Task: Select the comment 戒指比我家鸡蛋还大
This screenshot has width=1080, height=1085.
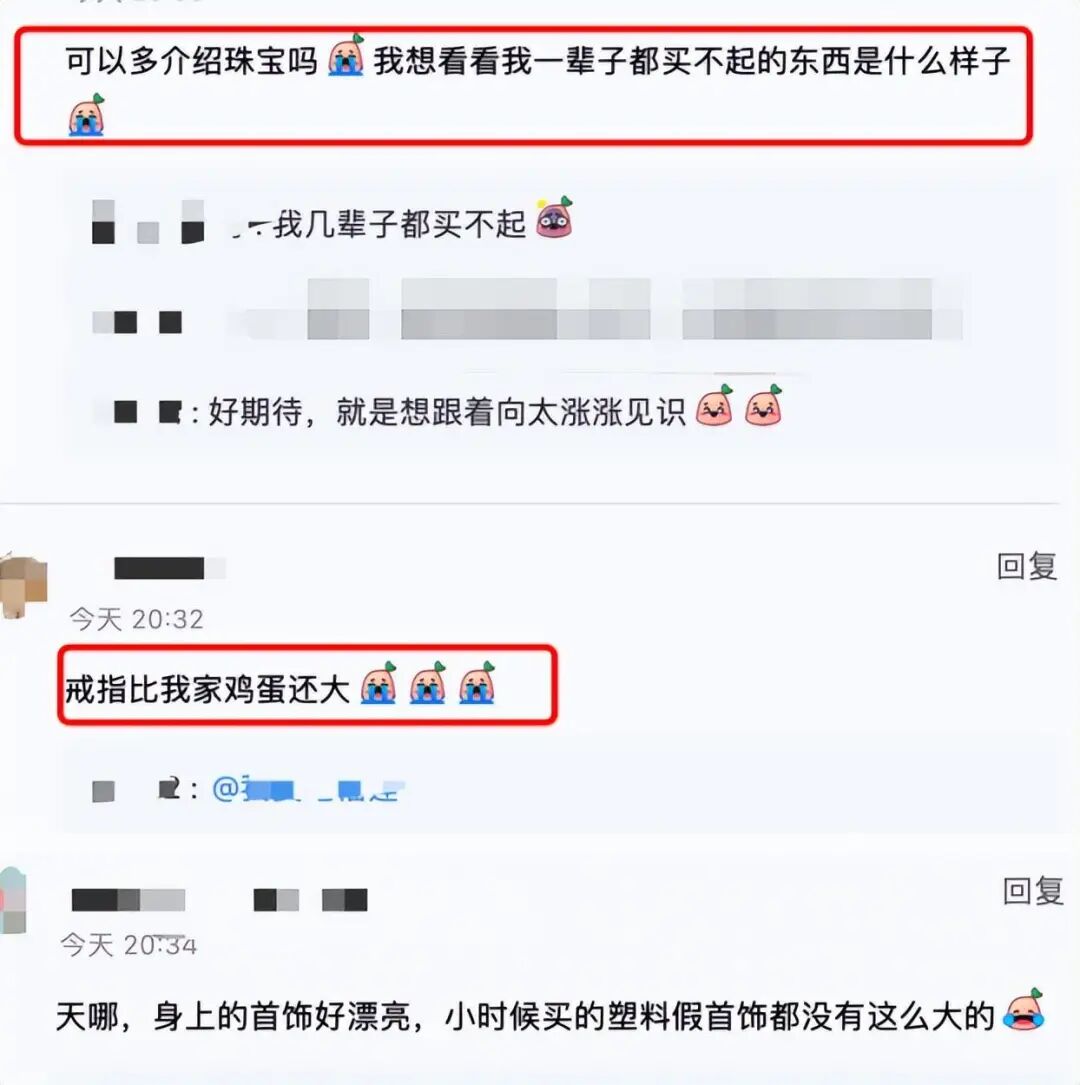Action: point(208,689)
